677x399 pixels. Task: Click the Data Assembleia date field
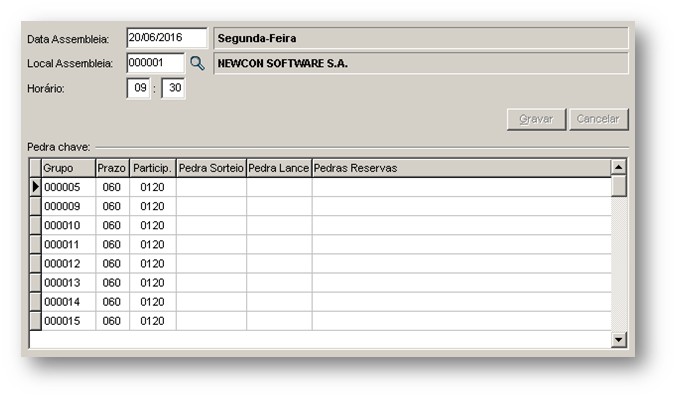[167, 38]
